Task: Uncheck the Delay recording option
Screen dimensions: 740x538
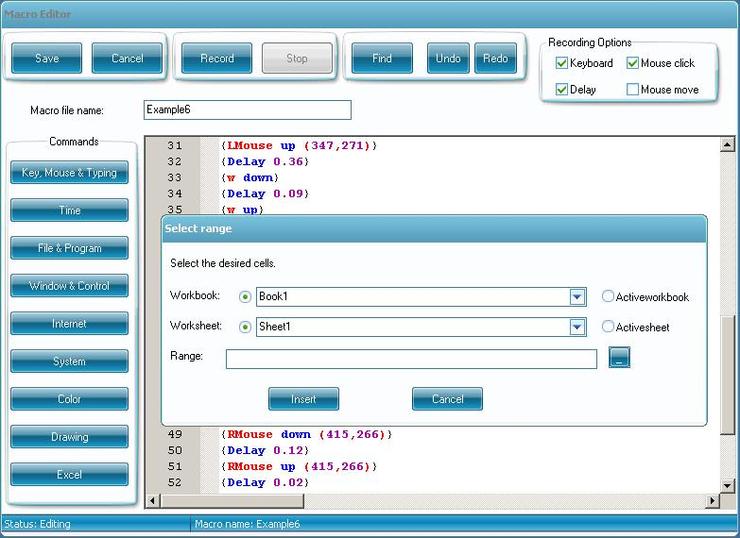Action: pyautogui.click(x=562, y=90)
